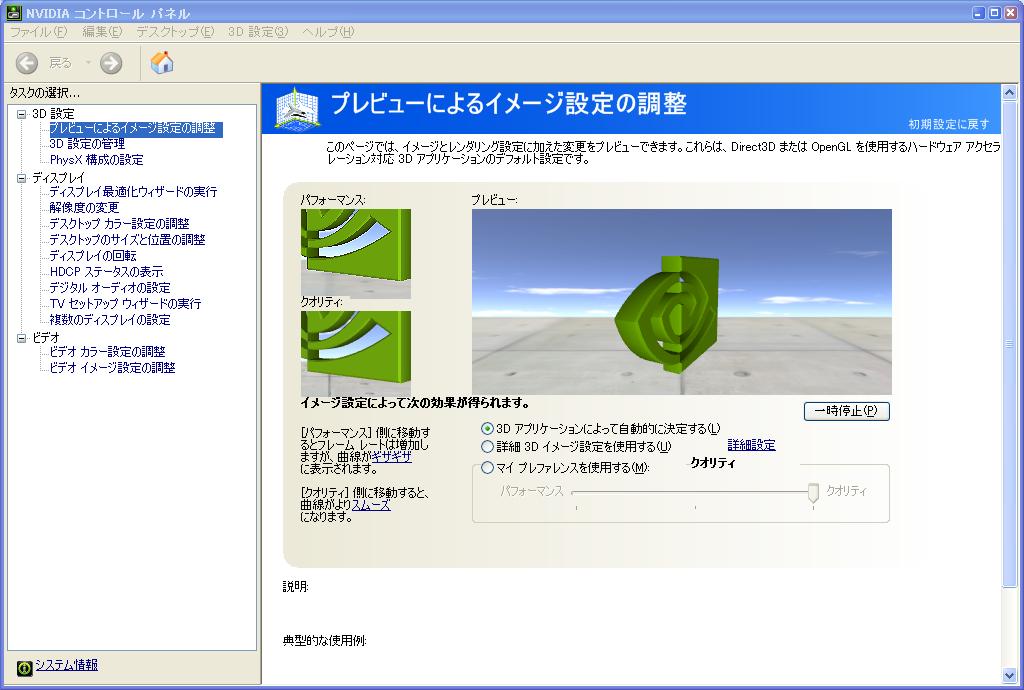Viewport: 1024px width, 690px height.
Task: Click the 3D cube page header icon
Action: pyautogui.click(x=296, y=108)
